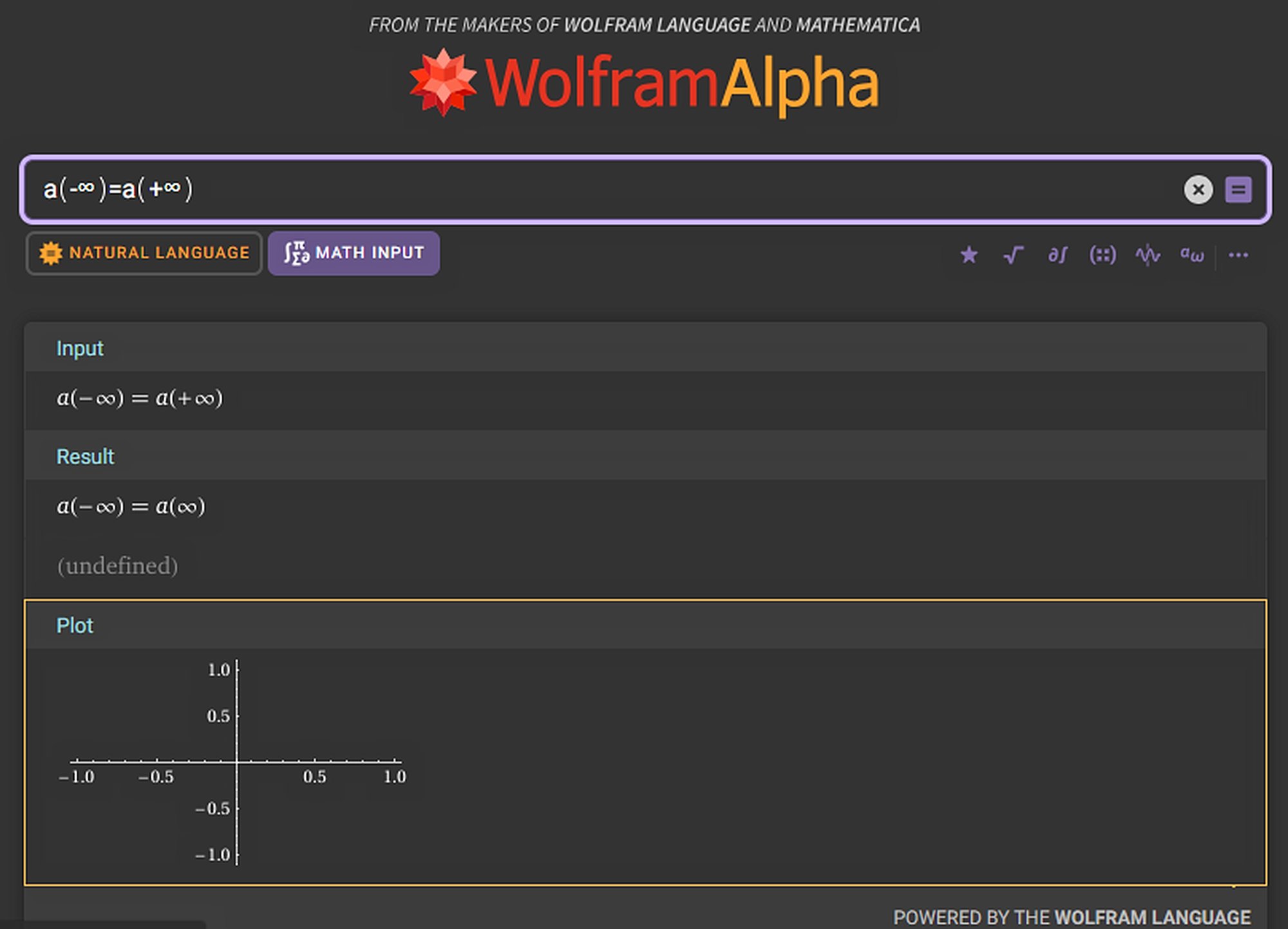Click the Result pod header
This screenshot has width=1288, height=929.
pos(85,456)
